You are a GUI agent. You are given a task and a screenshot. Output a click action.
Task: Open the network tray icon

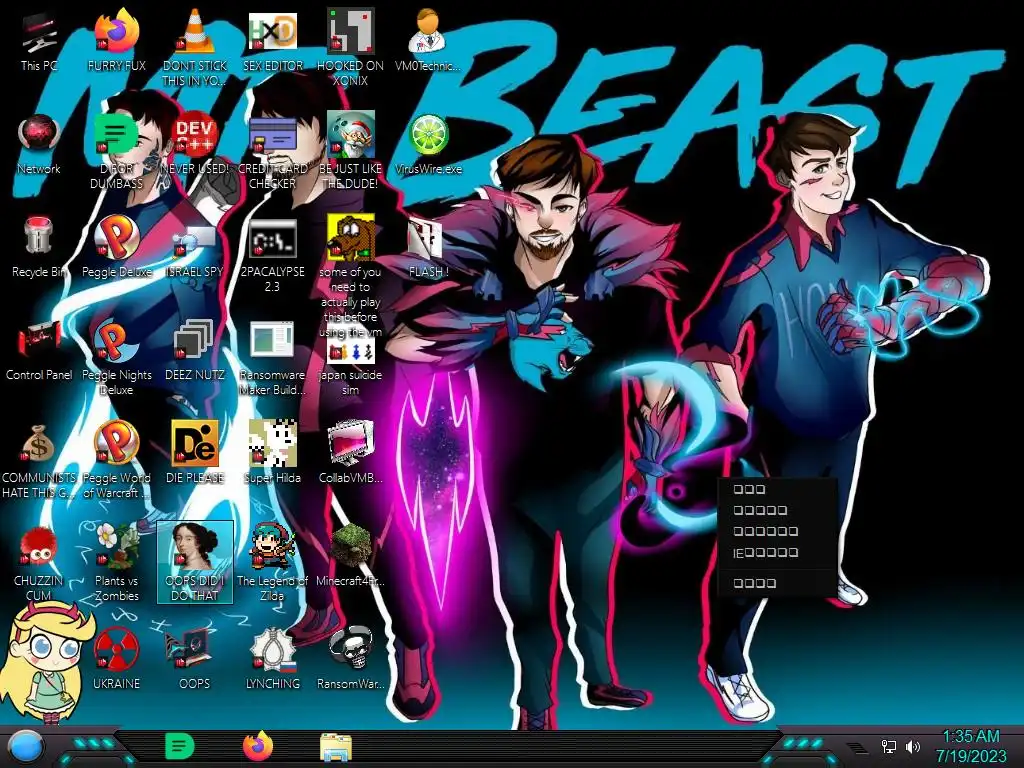[889, 746]
